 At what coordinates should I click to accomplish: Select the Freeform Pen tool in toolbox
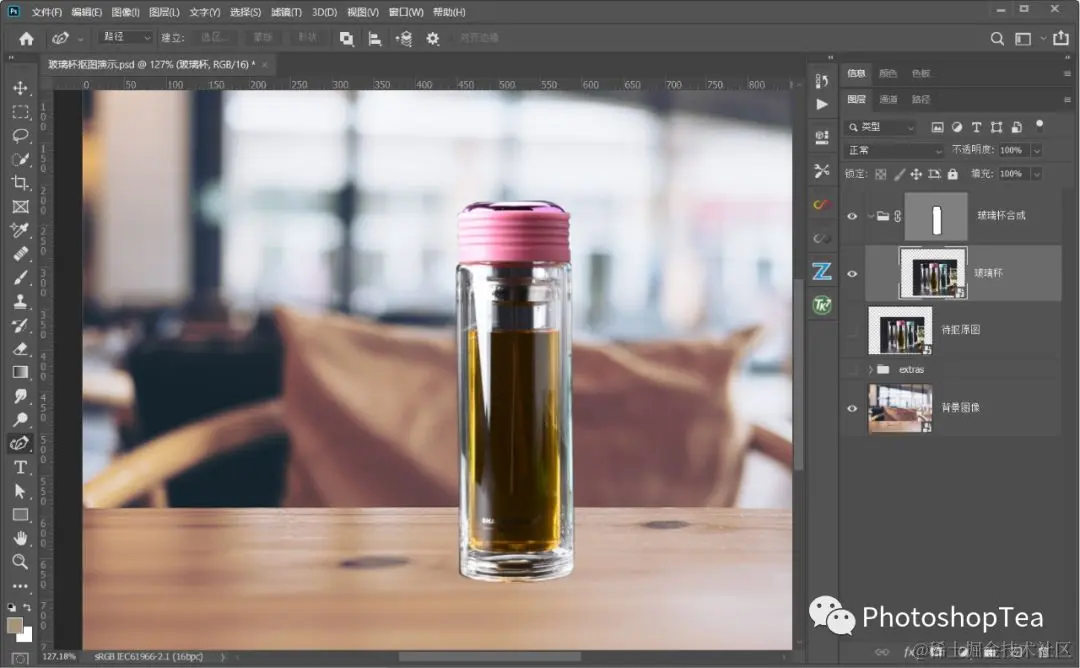point(20,443)
